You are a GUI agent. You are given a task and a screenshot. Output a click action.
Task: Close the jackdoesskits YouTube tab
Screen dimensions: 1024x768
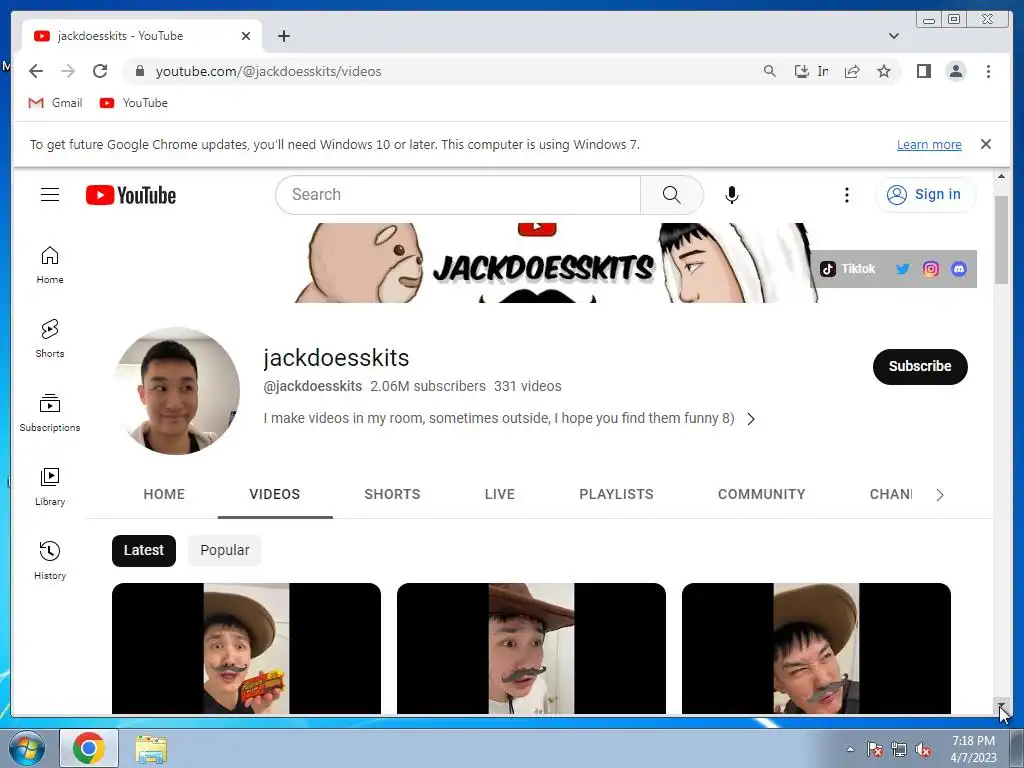[246, 36]
